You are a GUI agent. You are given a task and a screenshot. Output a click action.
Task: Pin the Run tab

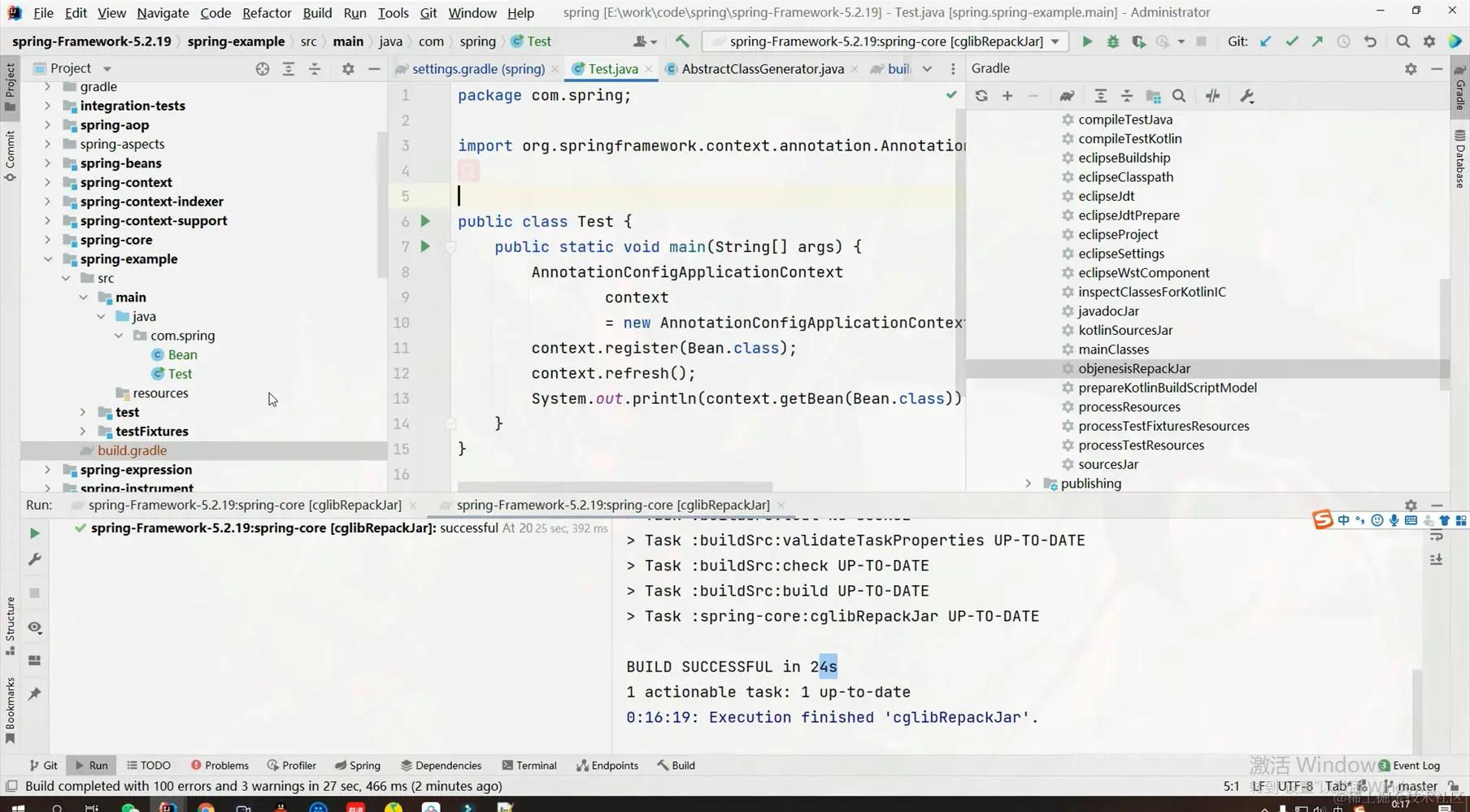[x=34, y=693]
